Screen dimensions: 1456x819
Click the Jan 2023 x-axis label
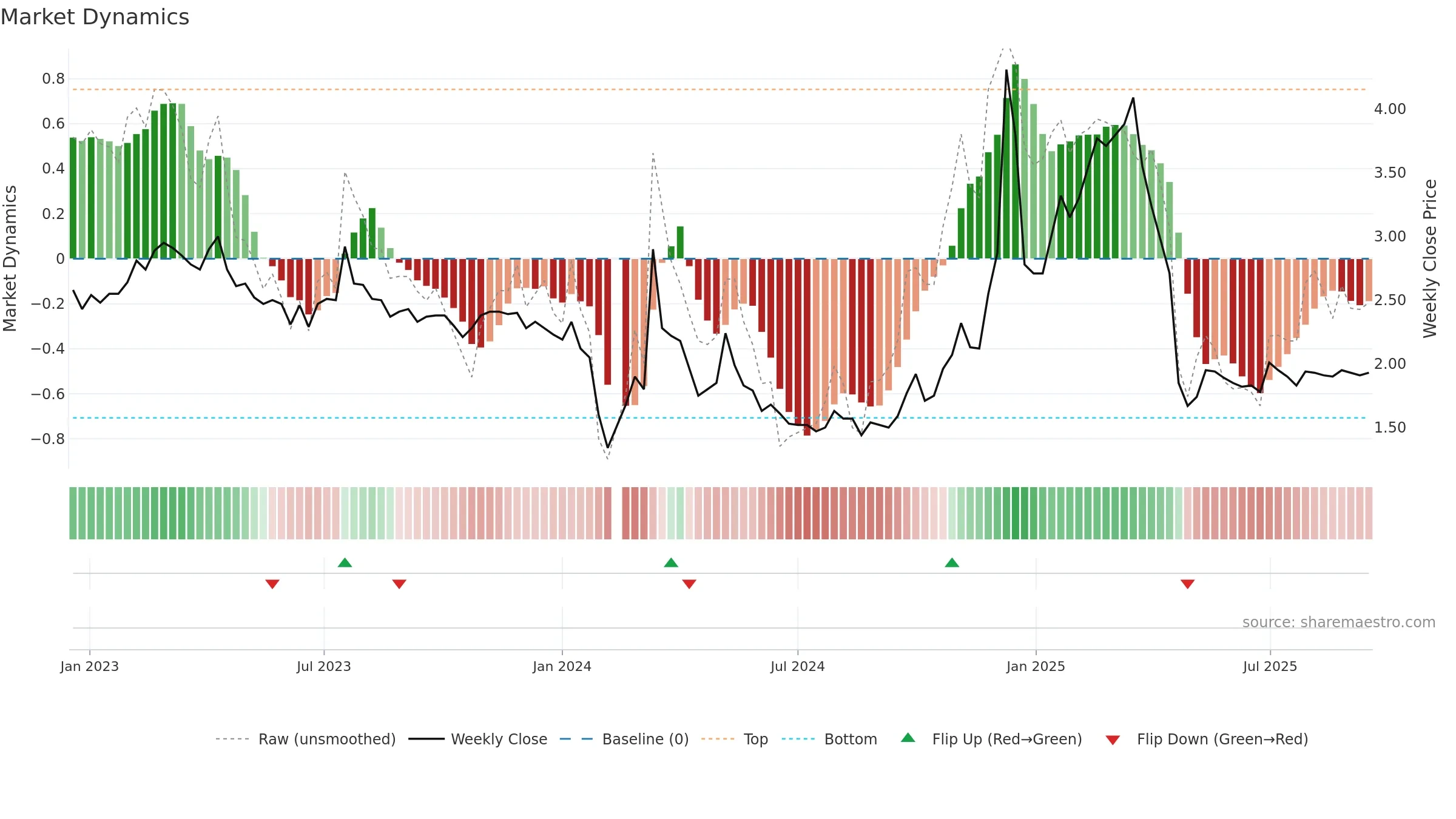(90, 666)
